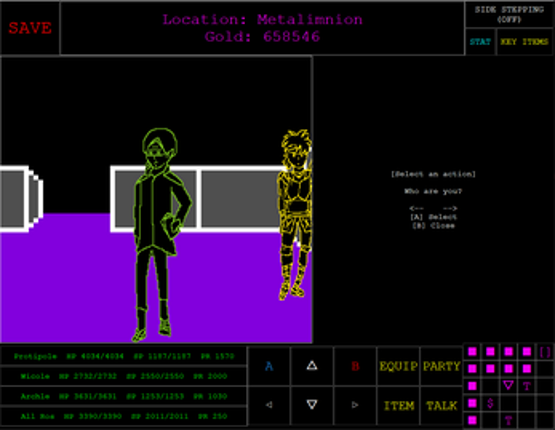Click the minimap 'T' marker below the '$'

pyautogui.click(x=508, y=420)
